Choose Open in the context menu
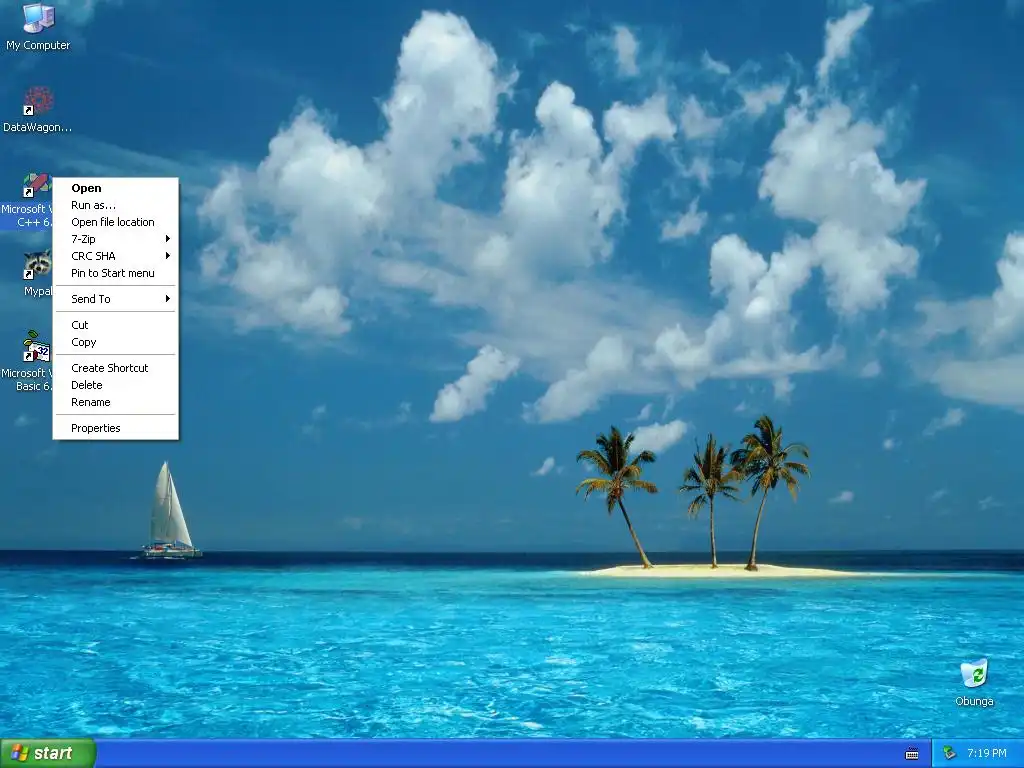 tap(116, 188)
